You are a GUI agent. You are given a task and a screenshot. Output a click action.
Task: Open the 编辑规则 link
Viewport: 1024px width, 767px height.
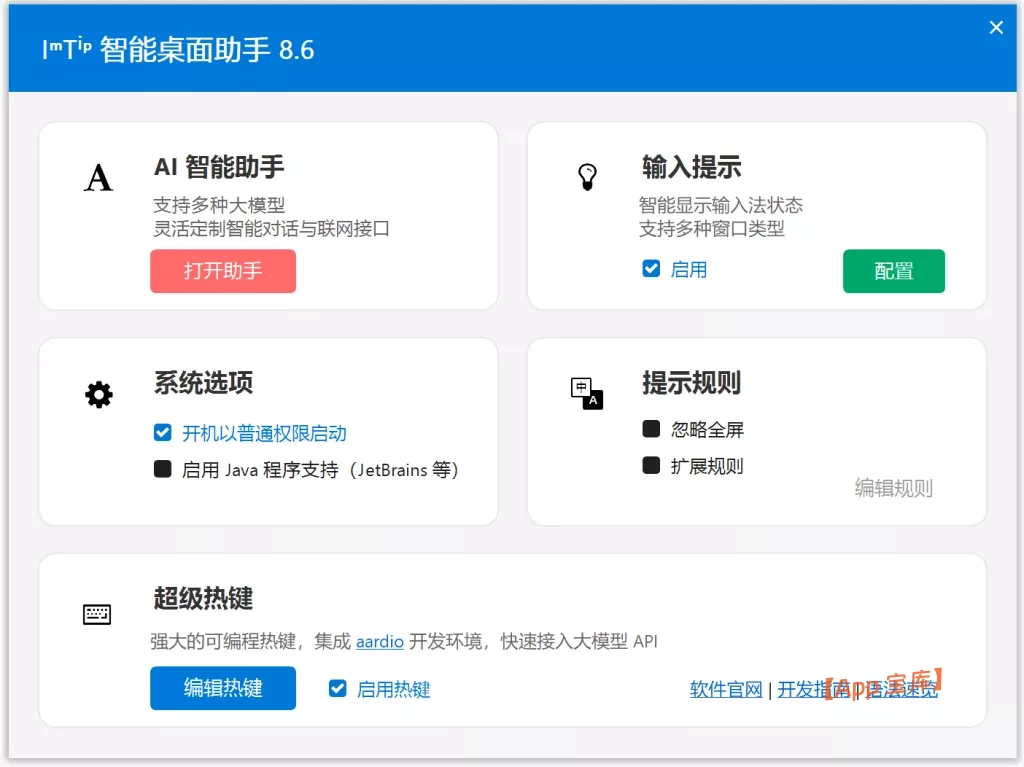pos(893,488)
